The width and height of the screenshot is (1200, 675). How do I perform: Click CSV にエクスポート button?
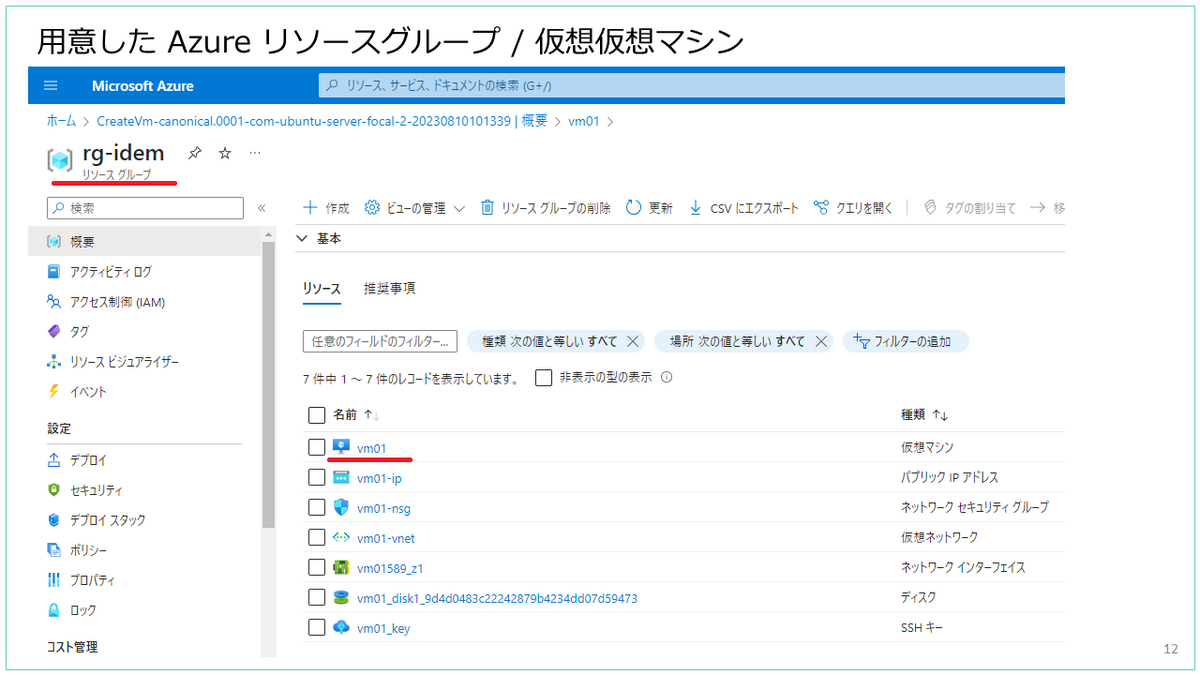(x=744, y=208)
